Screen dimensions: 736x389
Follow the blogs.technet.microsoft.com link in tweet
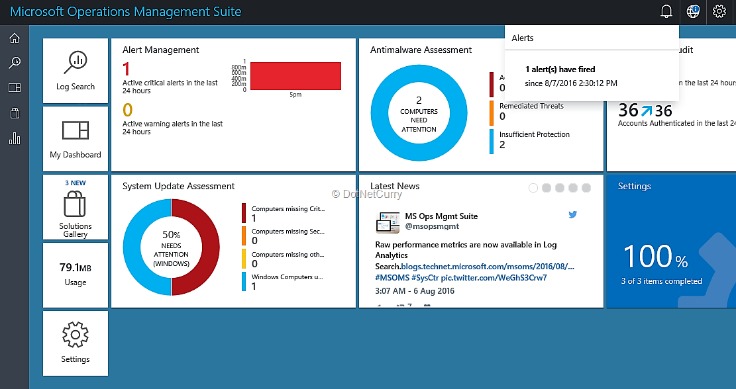coord(487,267)
